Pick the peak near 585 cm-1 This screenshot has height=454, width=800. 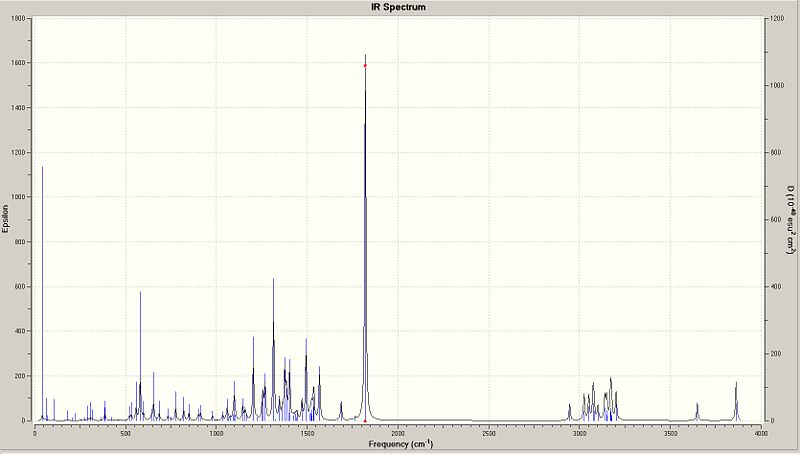[x=140, y=356]
